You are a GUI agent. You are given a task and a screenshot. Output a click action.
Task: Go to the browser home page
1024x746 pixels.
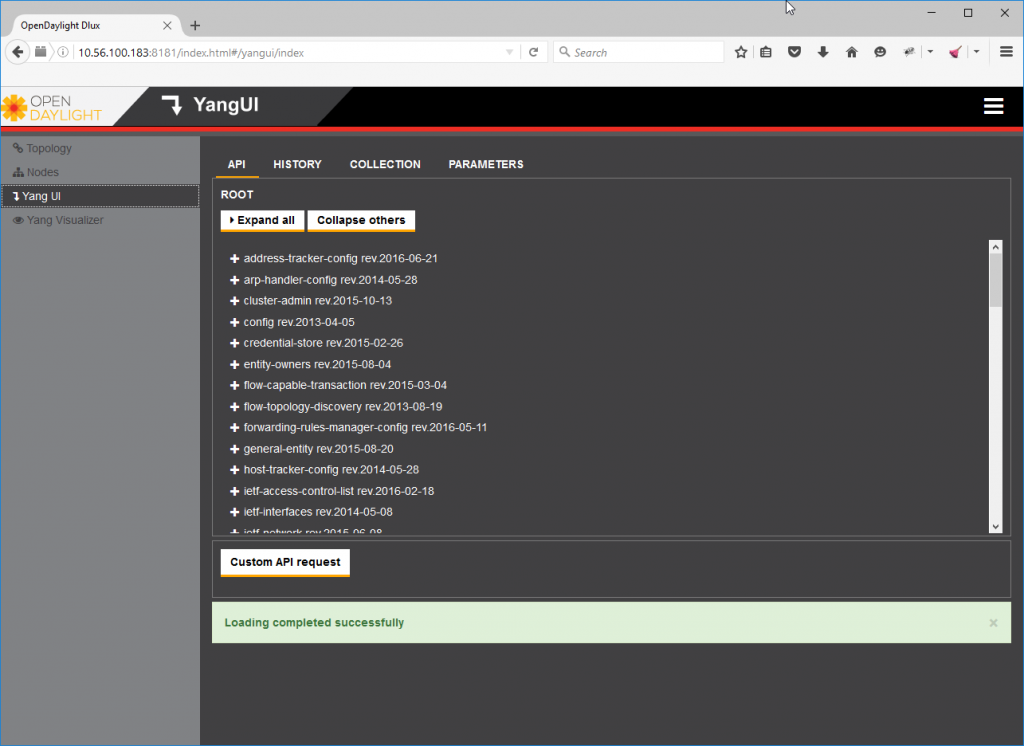851,51
